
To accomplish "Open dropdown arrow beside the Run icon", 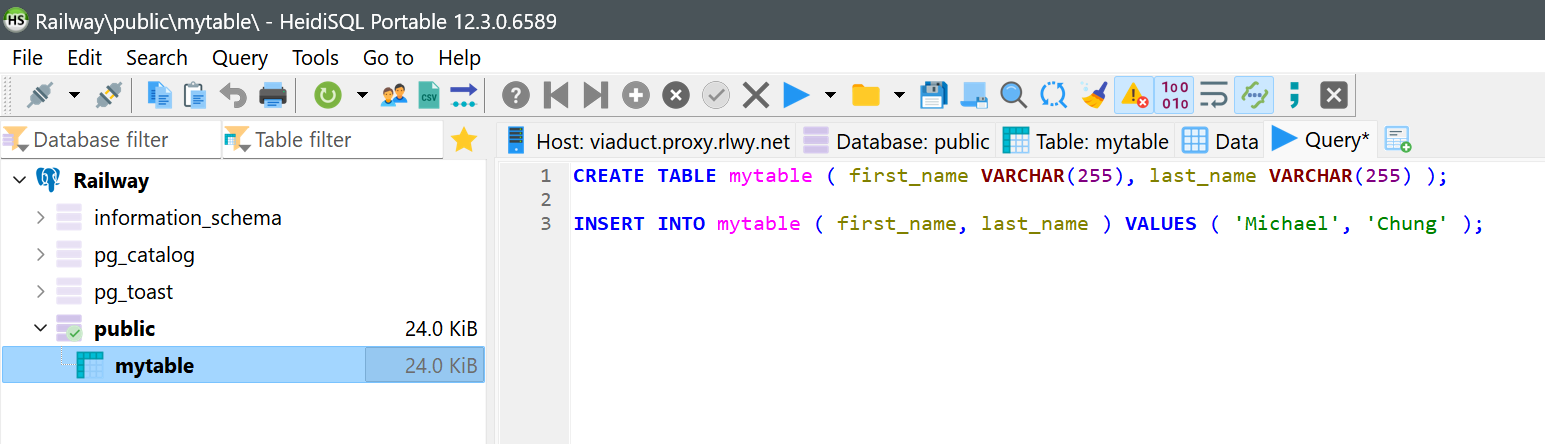I will click(x=830, y=95).
